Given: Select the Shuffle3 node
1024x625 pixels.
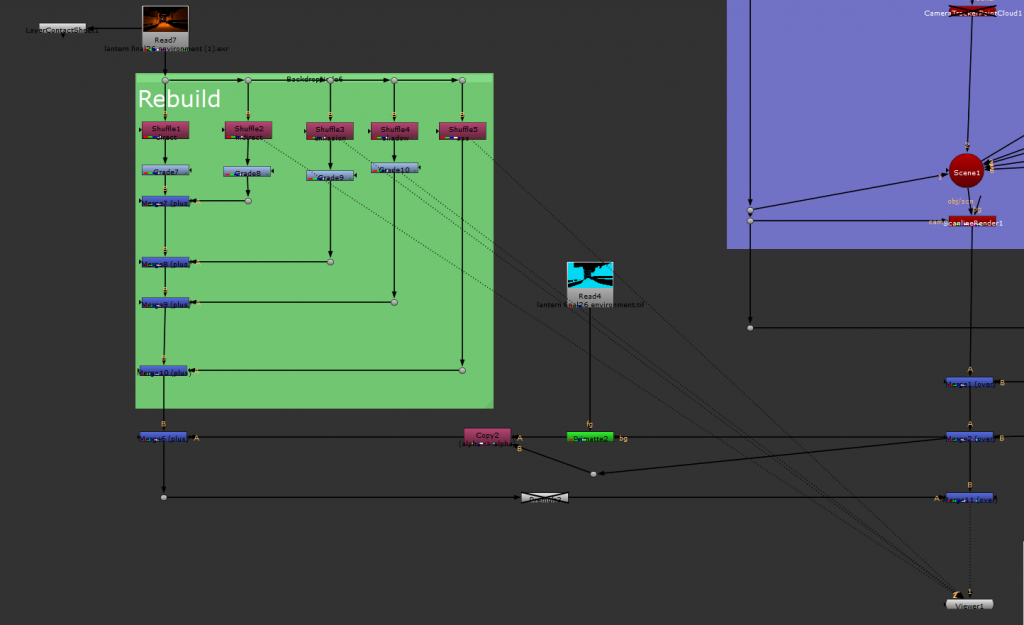Looking at the screenshot, I should pos(330,130).
